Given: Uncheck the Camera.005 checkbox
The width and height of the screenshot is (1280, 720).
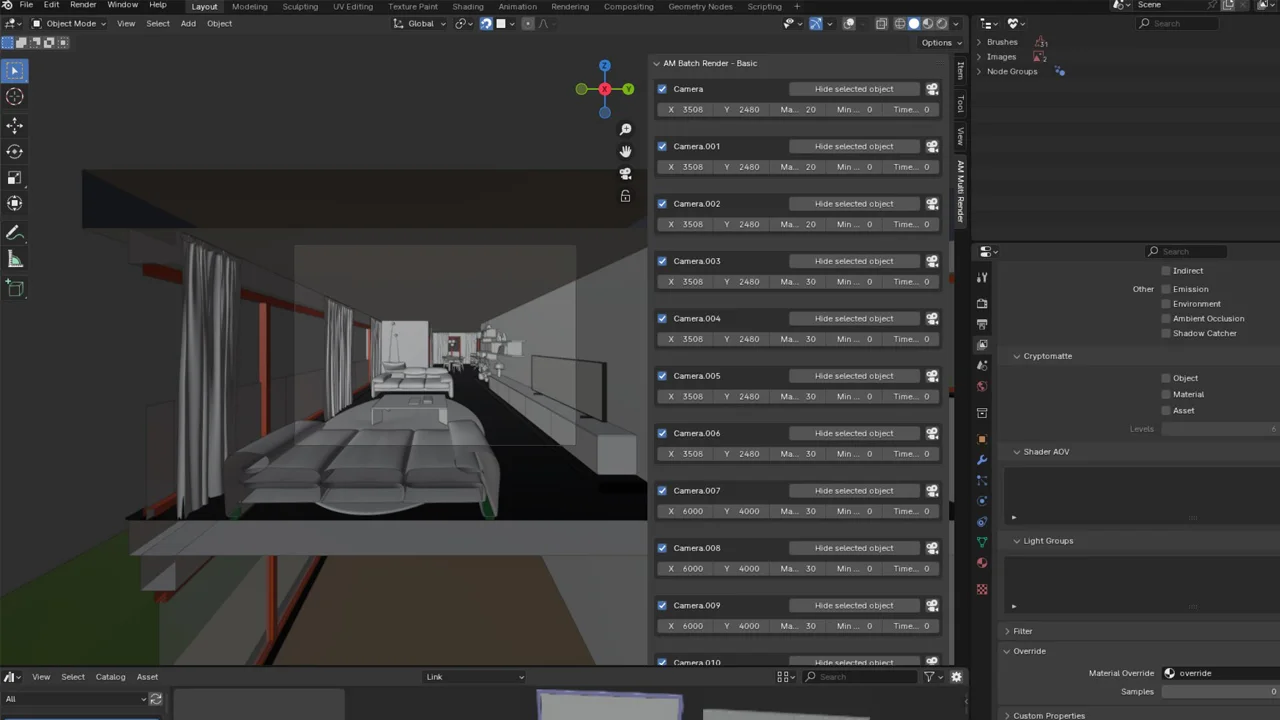Looking at the screenshot, I should pos(662,375).
